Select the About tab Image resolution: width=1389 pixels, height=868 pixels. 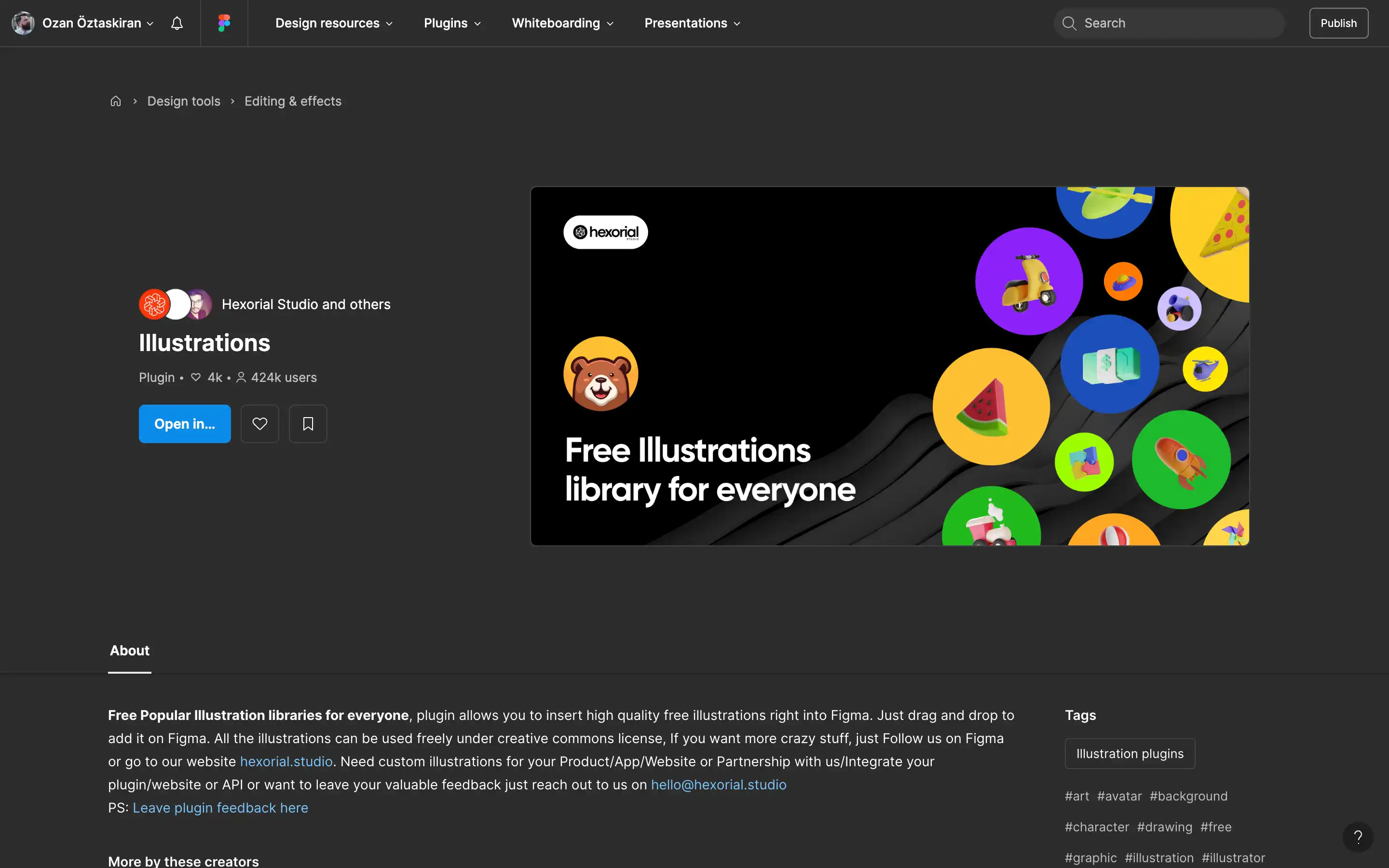[130, 651]
